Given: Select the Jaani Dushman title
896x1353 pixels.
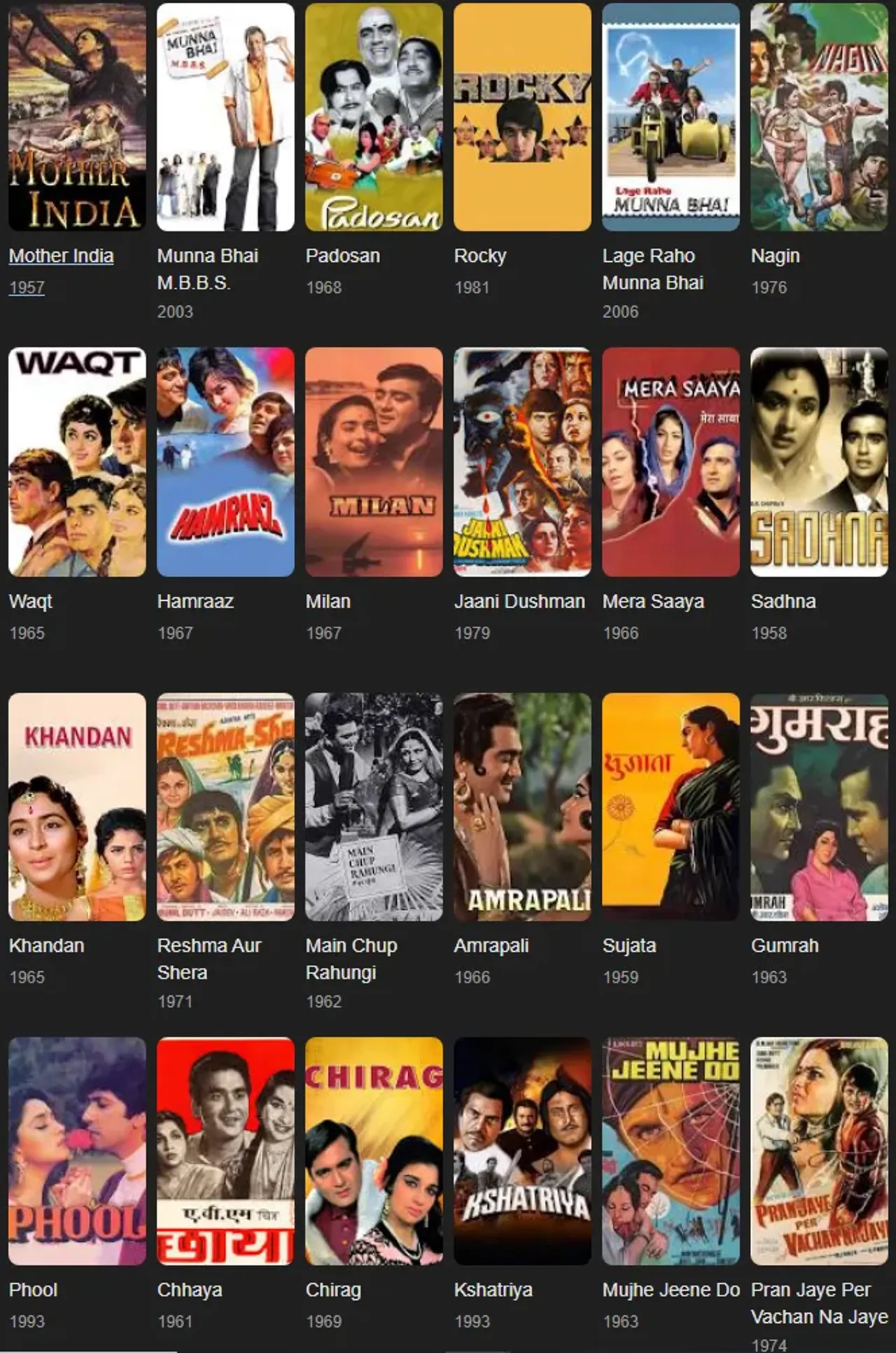Looking at the screenshot, I should [x=519, y=601].
